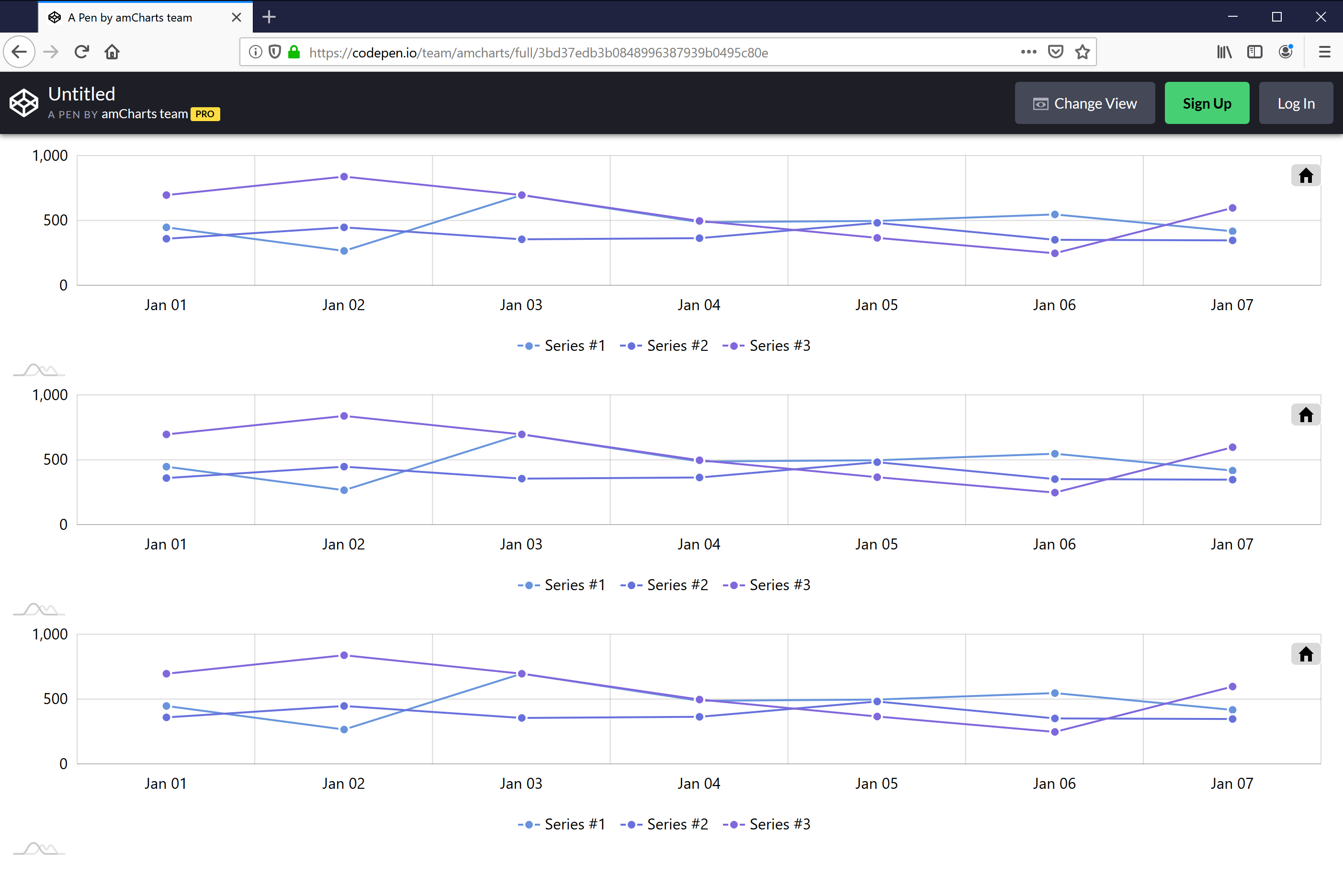Click the CodePen cube logo in the header
This screenshot has width=1343, height=896.
(23, 103)
